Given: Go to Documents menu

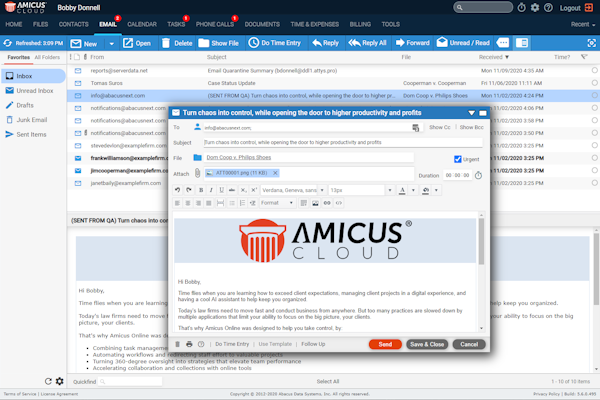Looking at the screenshot, I should pyautogui.click(x=262, y=24).
